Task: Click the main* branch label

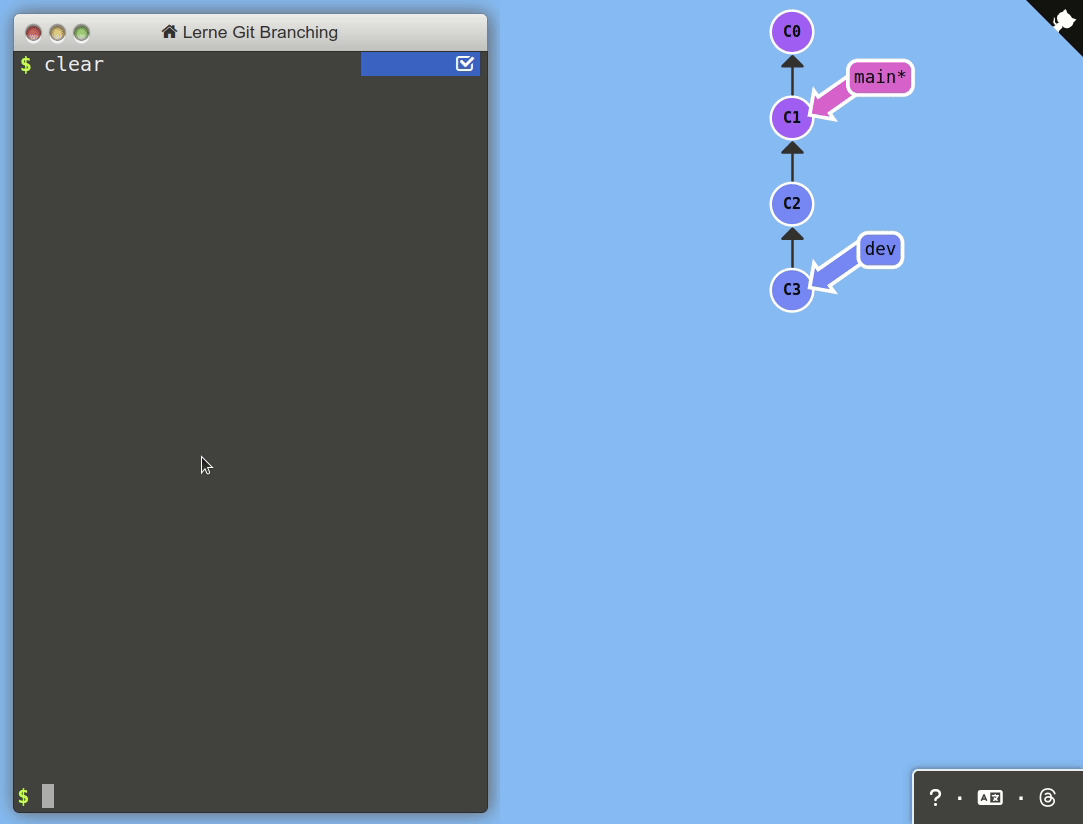Action: [x=880, y=78]
